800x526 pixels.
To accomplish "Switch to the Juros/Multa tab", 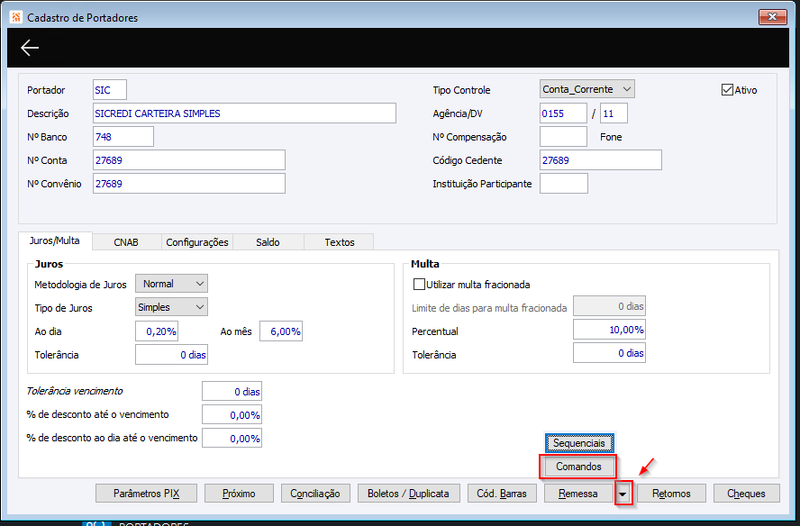I will [x=55, y=241].
